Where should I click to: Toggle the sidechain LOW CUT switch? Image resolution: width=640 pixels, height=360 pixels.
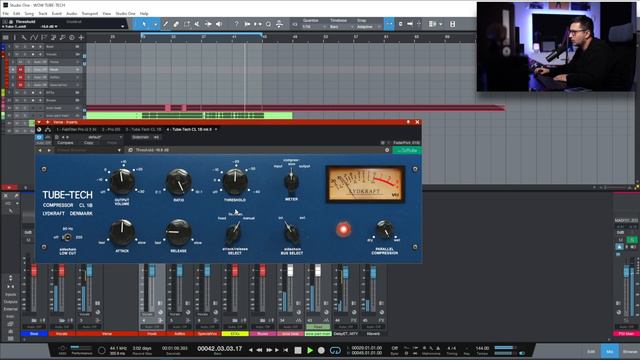(x=67, y=237)
